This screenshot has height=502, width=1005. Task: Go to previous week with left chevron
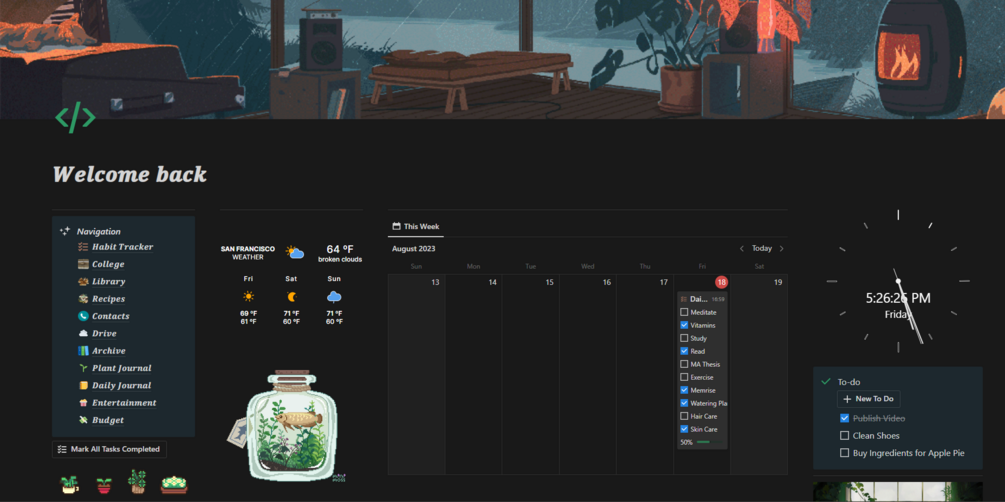(742, 248)
